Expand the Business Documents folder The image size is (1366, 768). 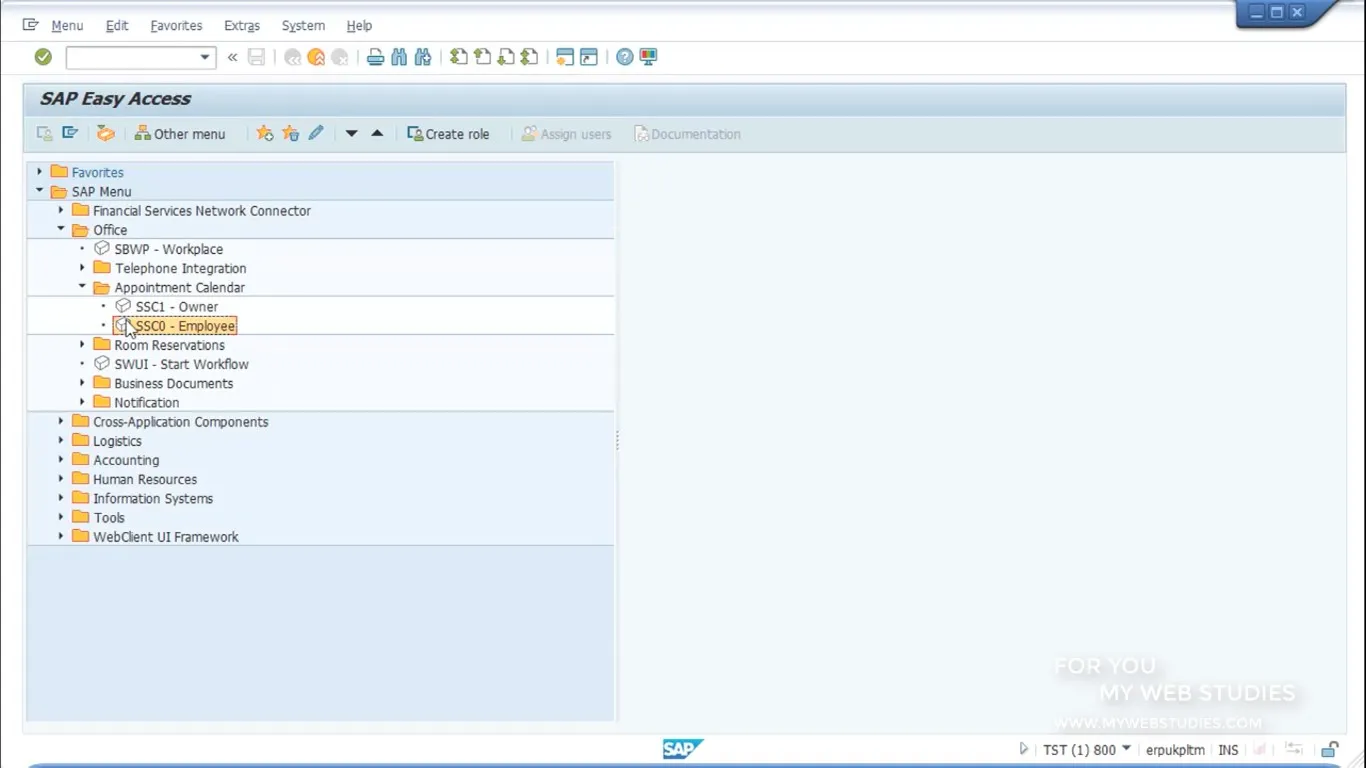tap(82, 383)
